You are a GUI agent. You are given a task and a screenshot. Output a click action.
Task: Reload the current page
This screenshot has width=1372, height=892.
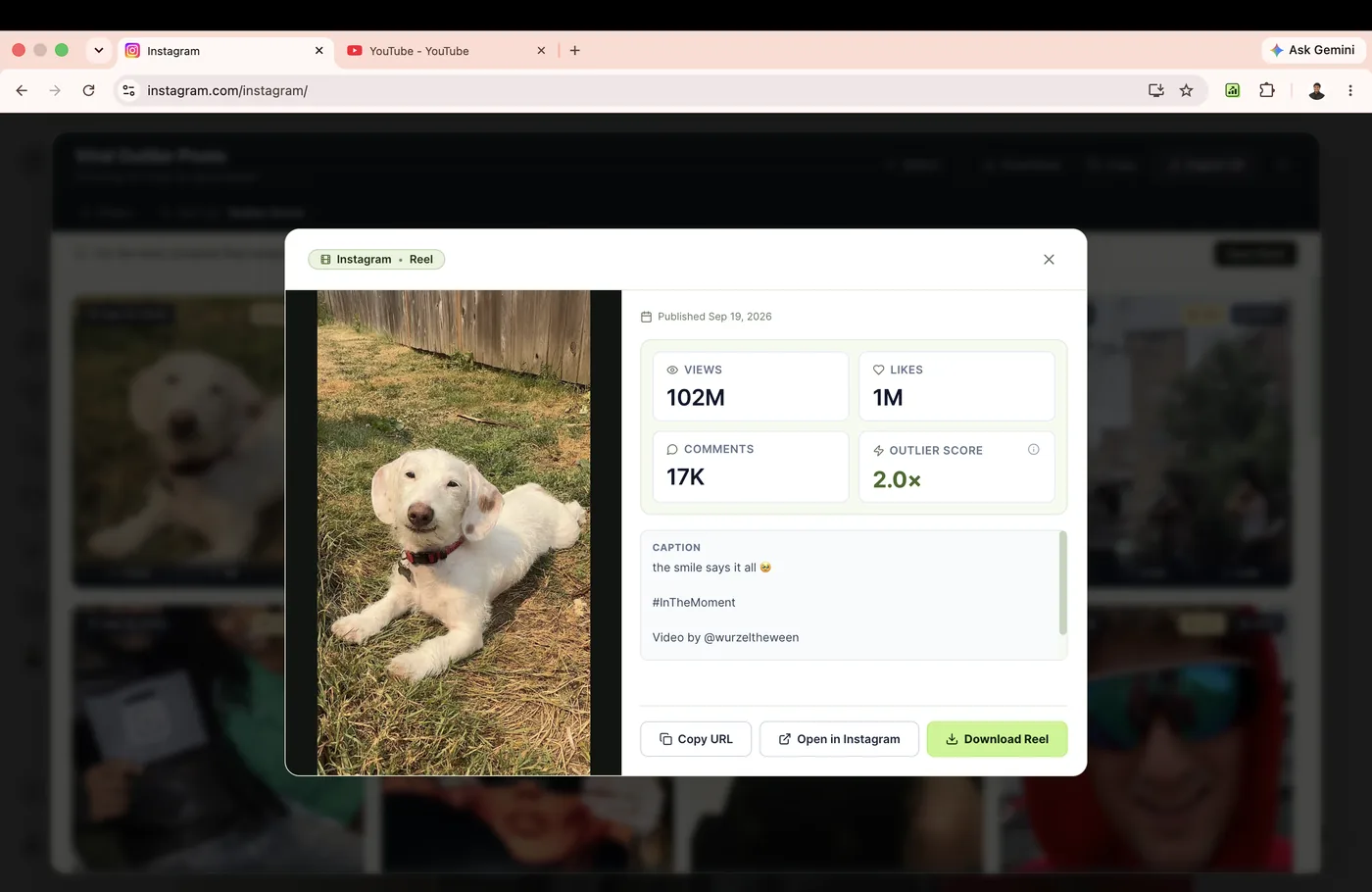(x=88, y=91)
